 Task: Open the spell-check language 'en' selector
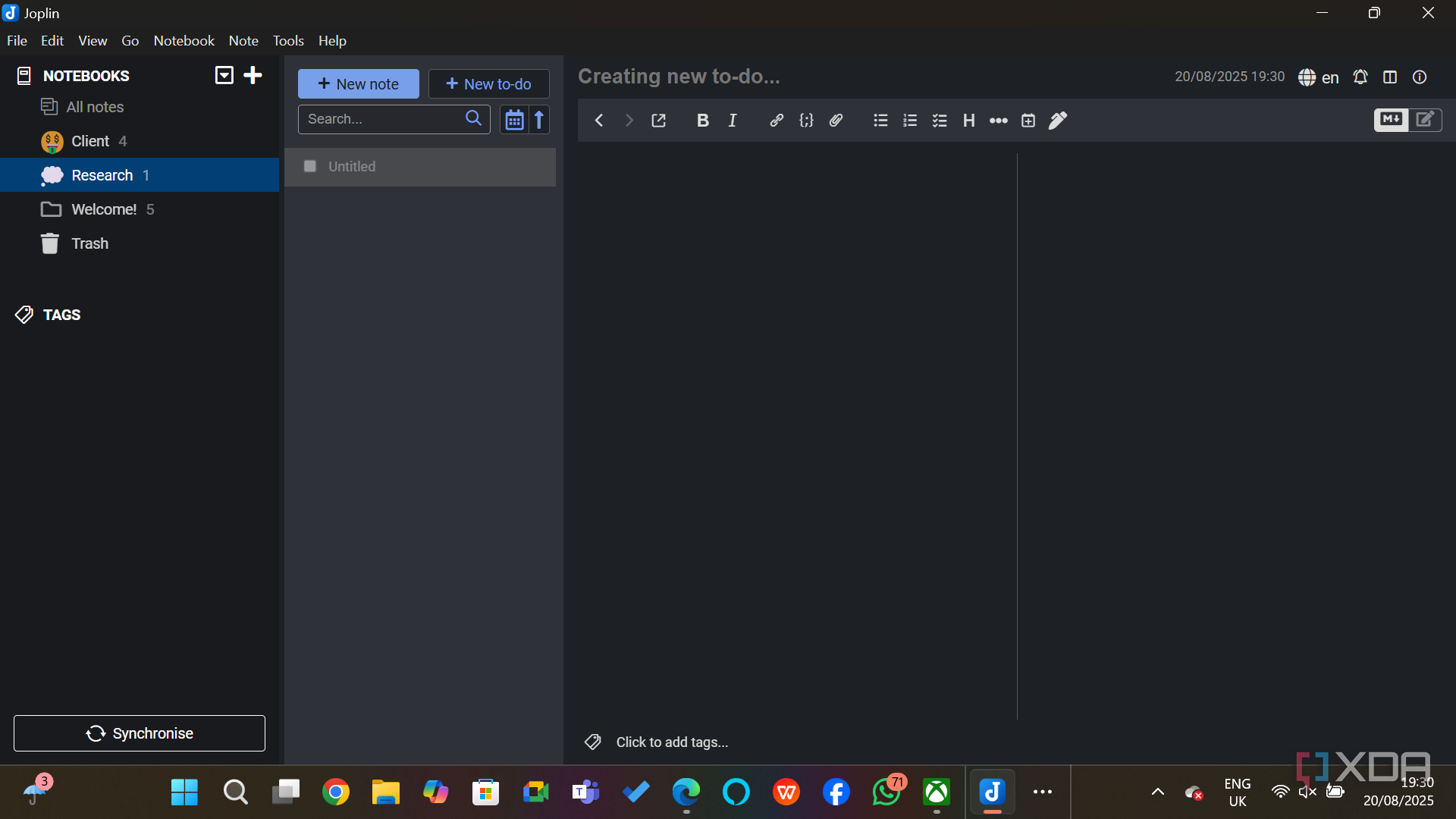pyautogui.click(x=1318, y=77)
